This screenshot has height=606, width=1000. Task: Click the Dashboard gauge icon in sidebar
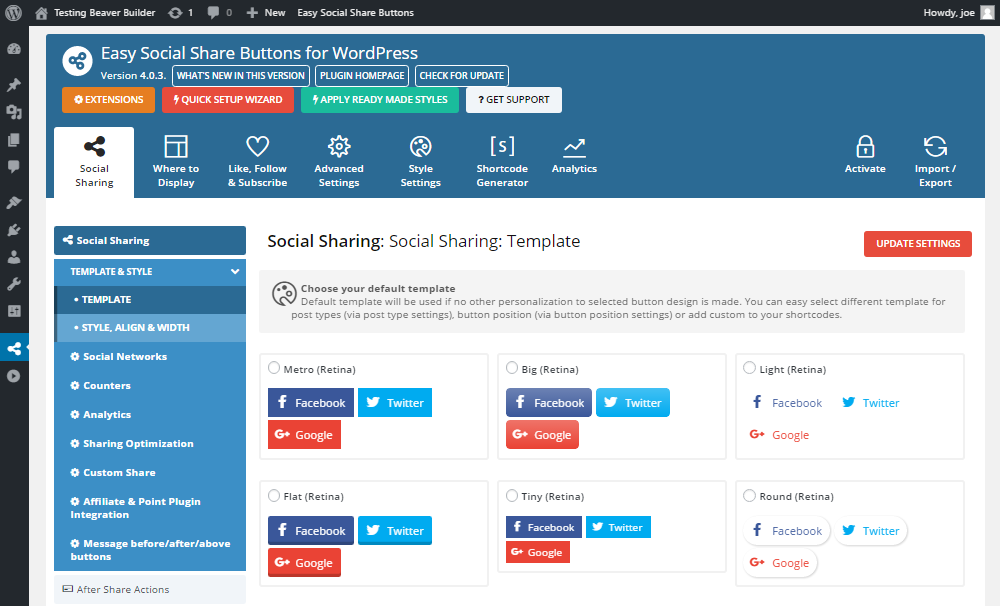pos(14,49)
